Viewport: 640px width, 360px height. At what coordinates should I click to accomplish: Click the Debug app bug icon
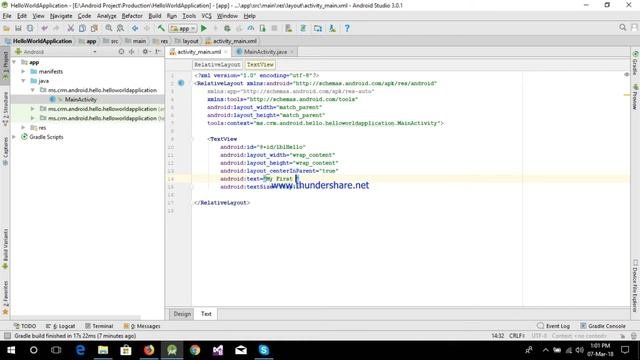click(x=227, y=28)
